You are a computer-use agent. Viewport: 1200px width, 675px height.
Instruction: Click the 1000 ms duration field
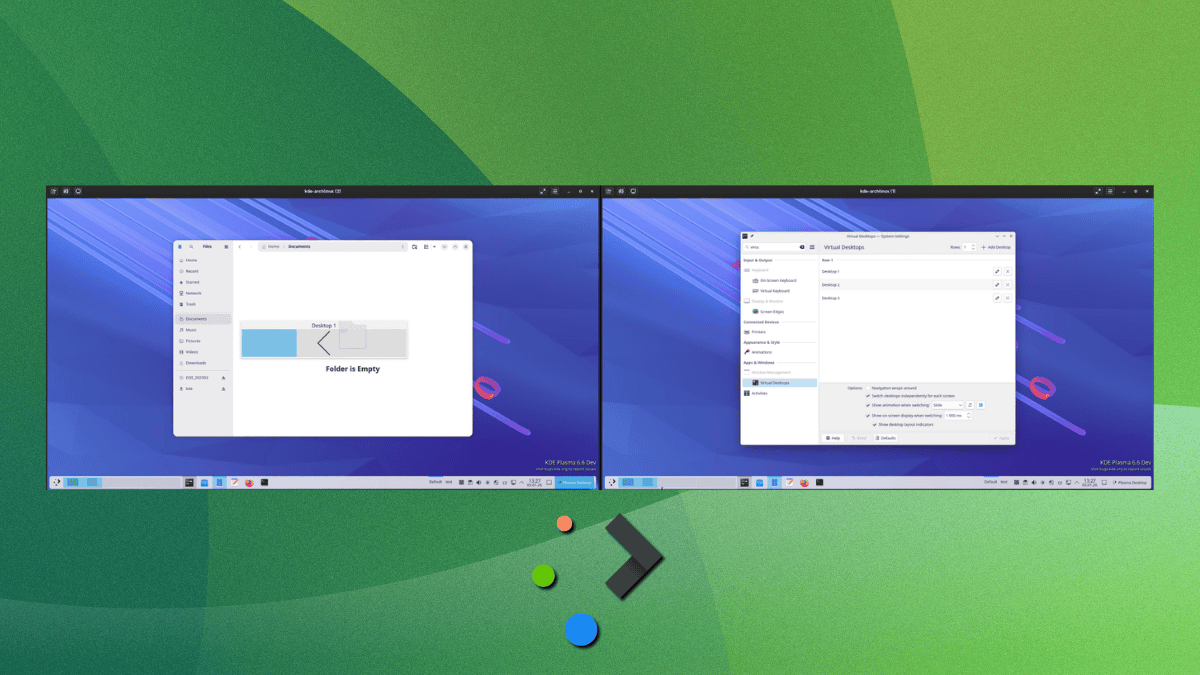click(953, 415)
